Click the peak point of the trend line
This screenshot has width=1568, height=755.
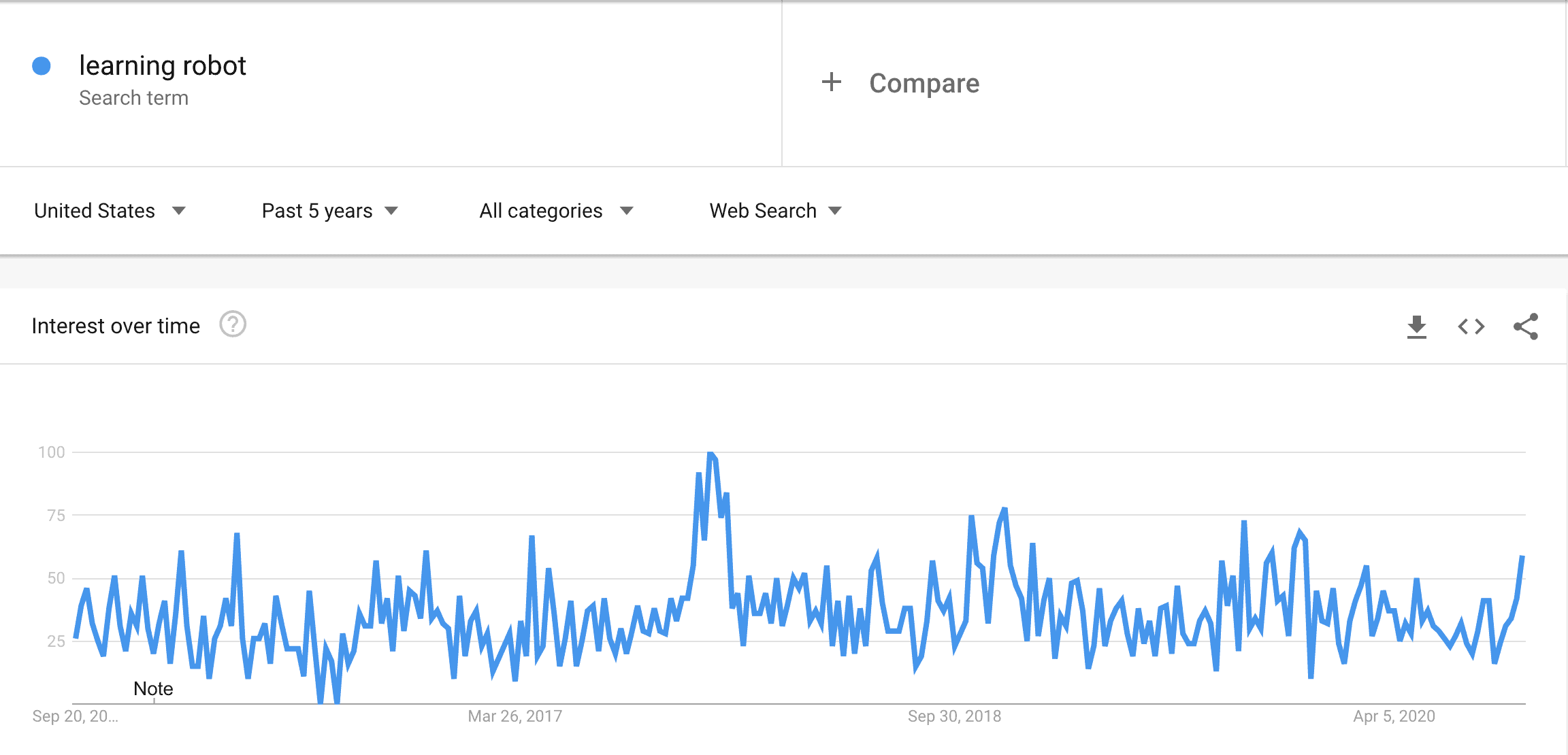coord(710,451)
